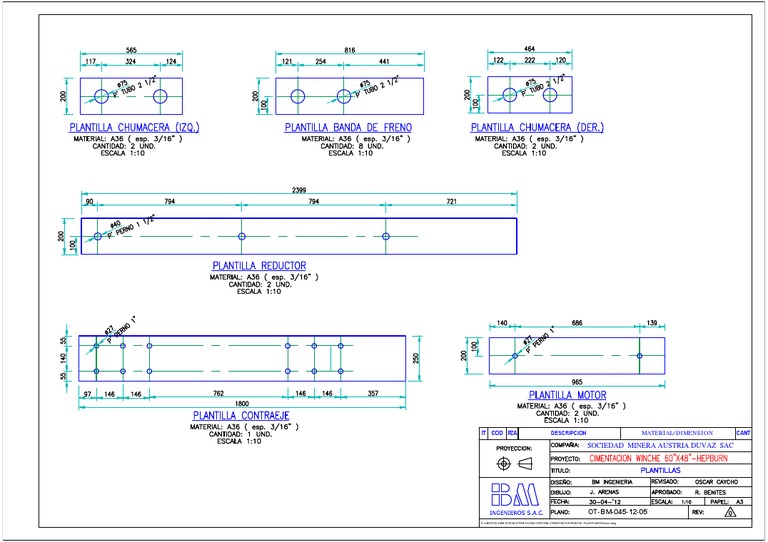Select the PLANTILLA MOTOR title
Image resolution: width=768 pixels, height=542 pixels.
pyautogui.click(x=567, y=395)
